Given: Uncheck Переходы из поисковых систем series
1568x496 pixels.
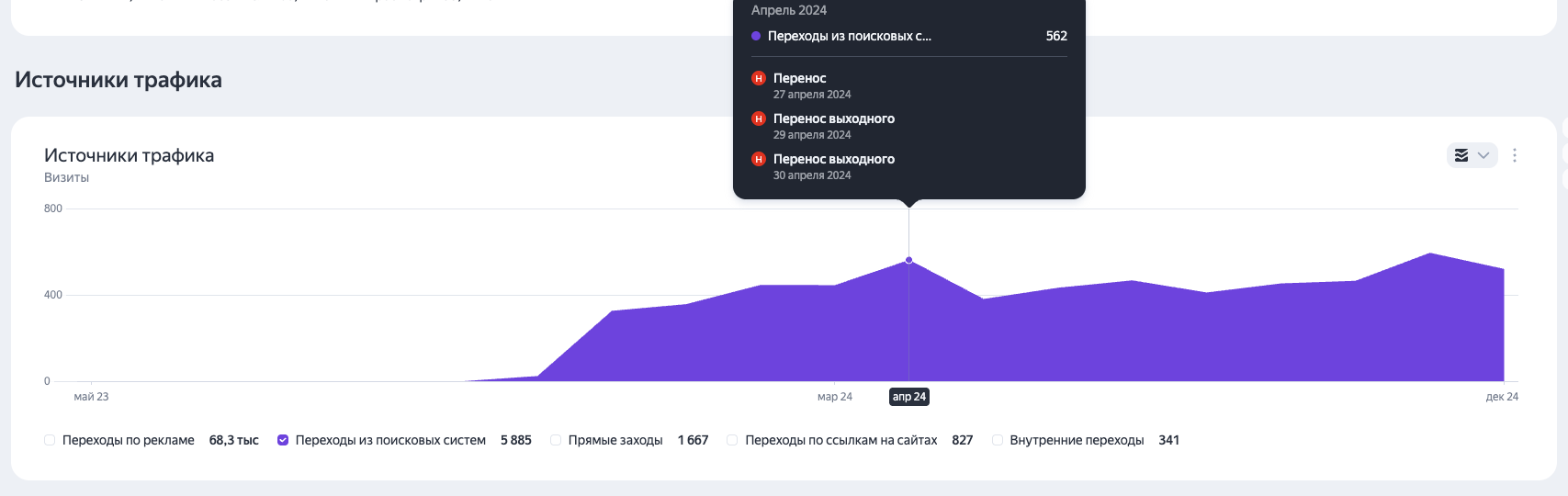Looking at the screenshot, I should (x=283, y=440).
